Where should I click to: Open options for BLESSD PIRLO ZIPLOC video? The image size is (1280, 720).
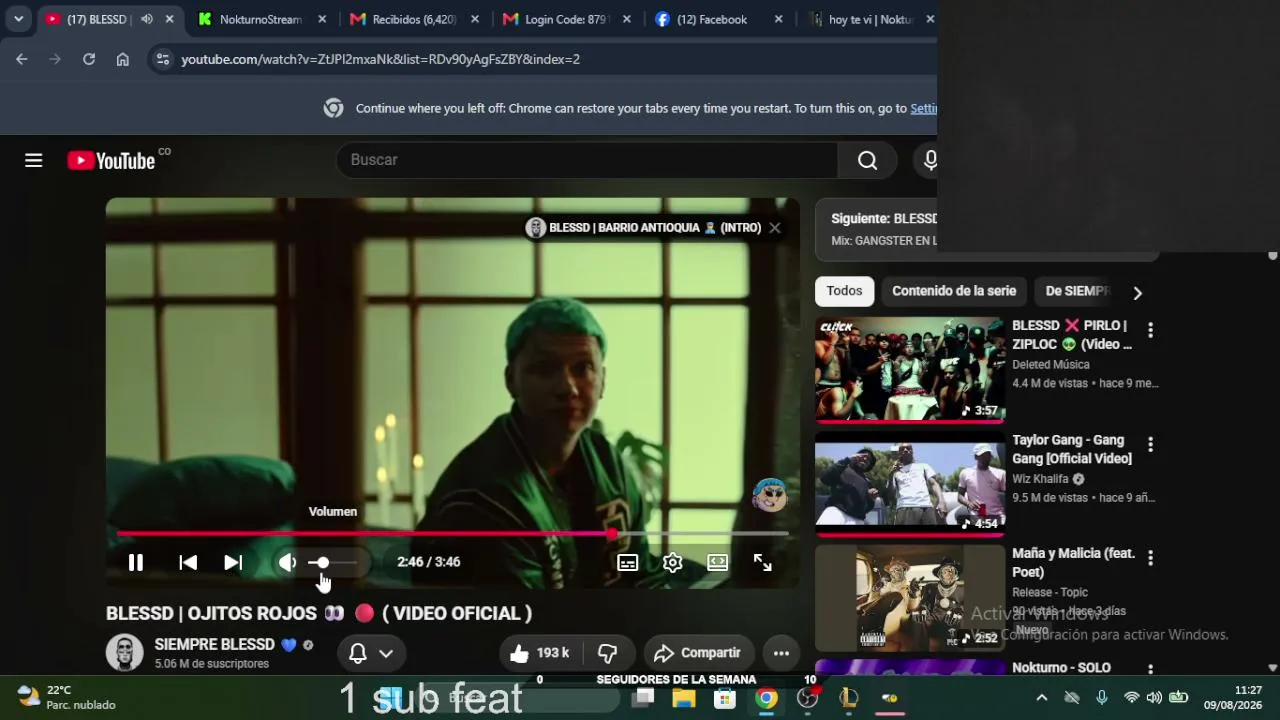click(x=1150, y=330)
